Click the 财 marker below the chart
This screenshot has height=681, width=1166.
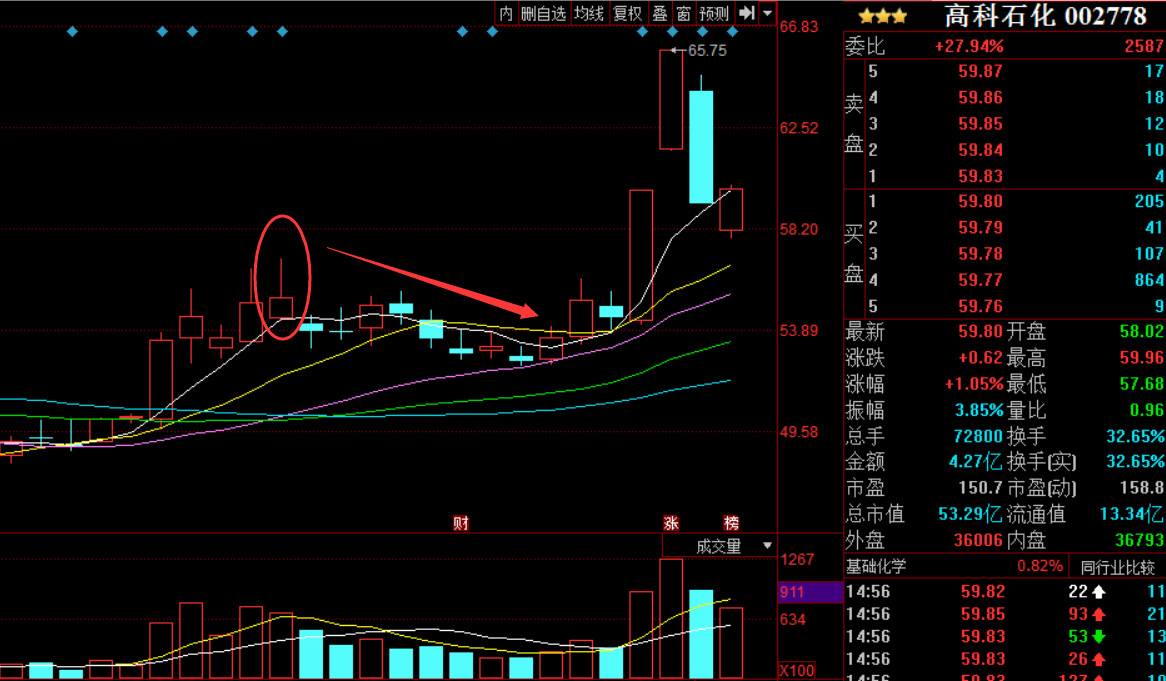click(x=461, y=522)
